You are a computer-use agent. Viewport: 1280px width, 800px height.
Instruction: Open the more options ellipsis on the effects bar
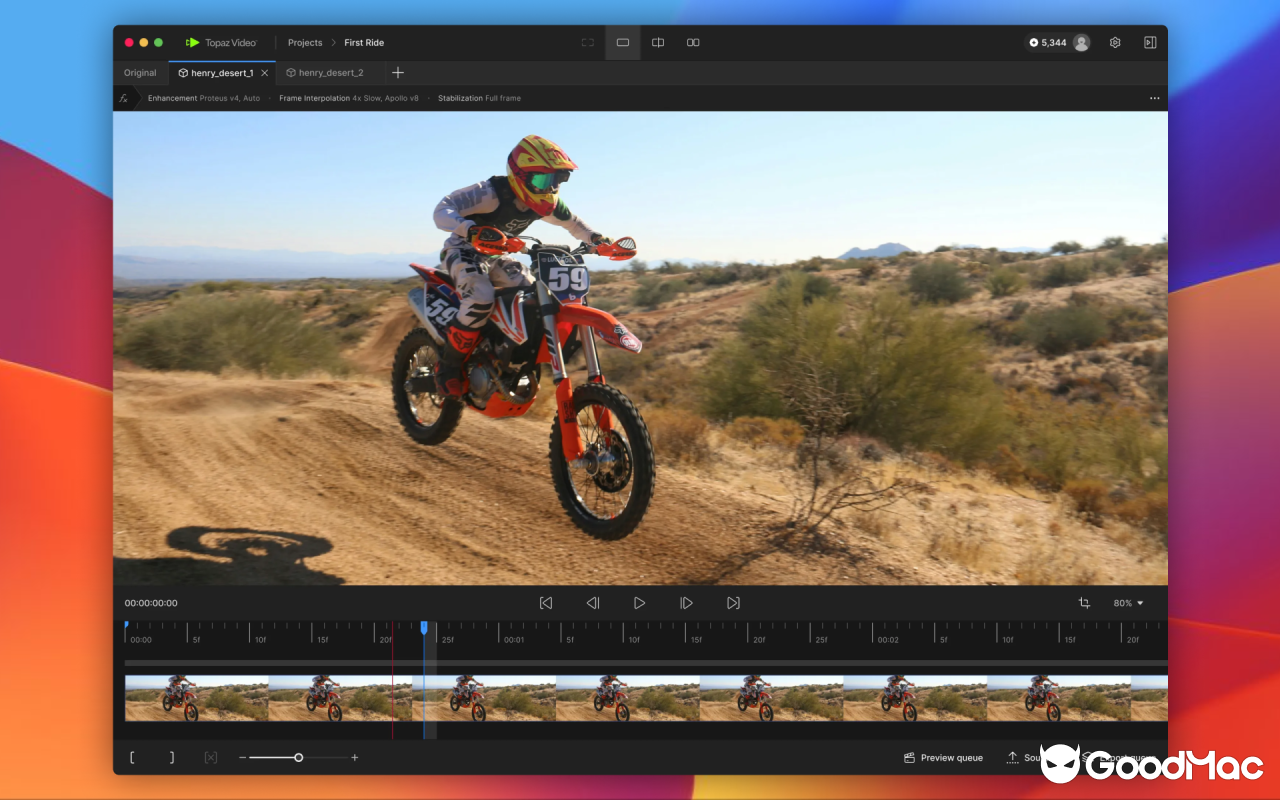[1154, 97]
